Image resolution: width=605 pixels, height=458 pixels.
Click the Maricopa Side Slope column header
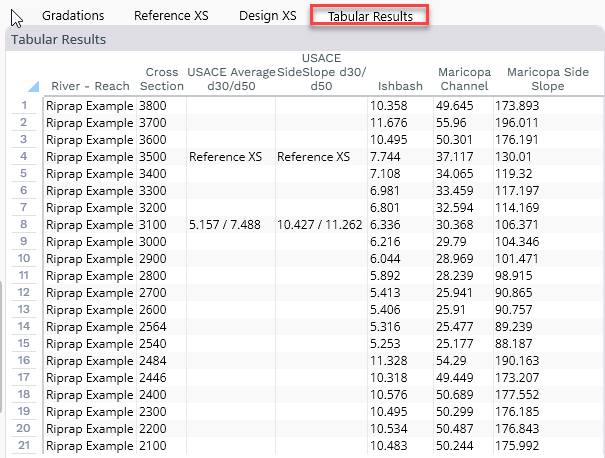[548, 79]
